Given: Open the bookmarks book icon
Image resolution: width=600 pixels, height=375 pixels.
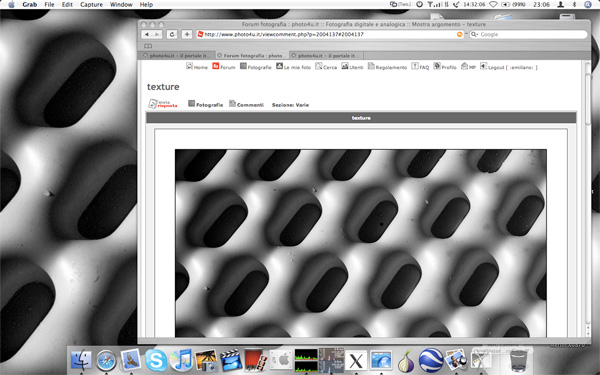Looking at the screenshot, I should [x=148, y=46].
